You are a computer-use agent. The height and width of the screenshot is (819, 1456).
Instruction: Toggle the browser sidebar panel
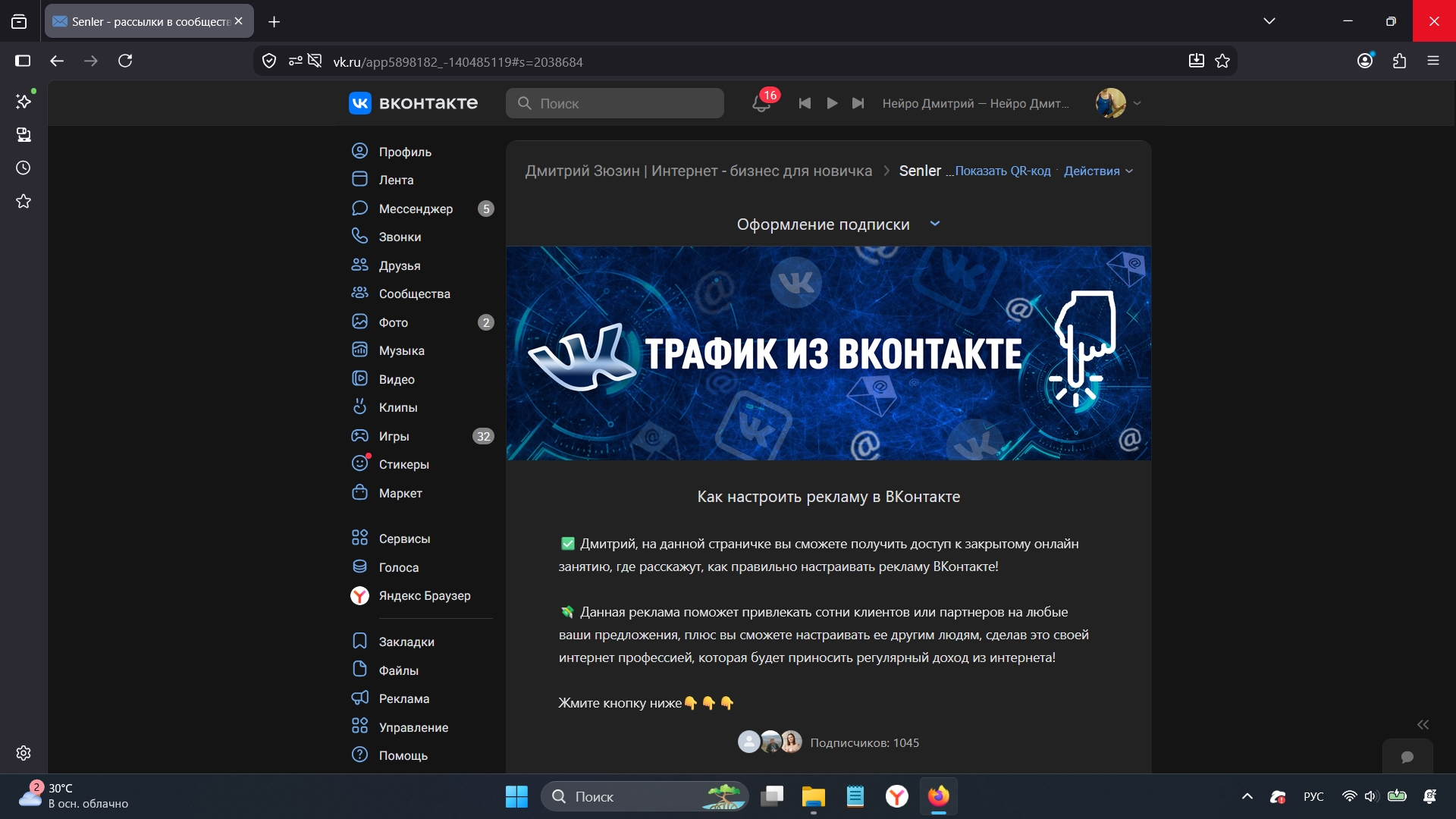pyautogui.click(x=23, y=61)
